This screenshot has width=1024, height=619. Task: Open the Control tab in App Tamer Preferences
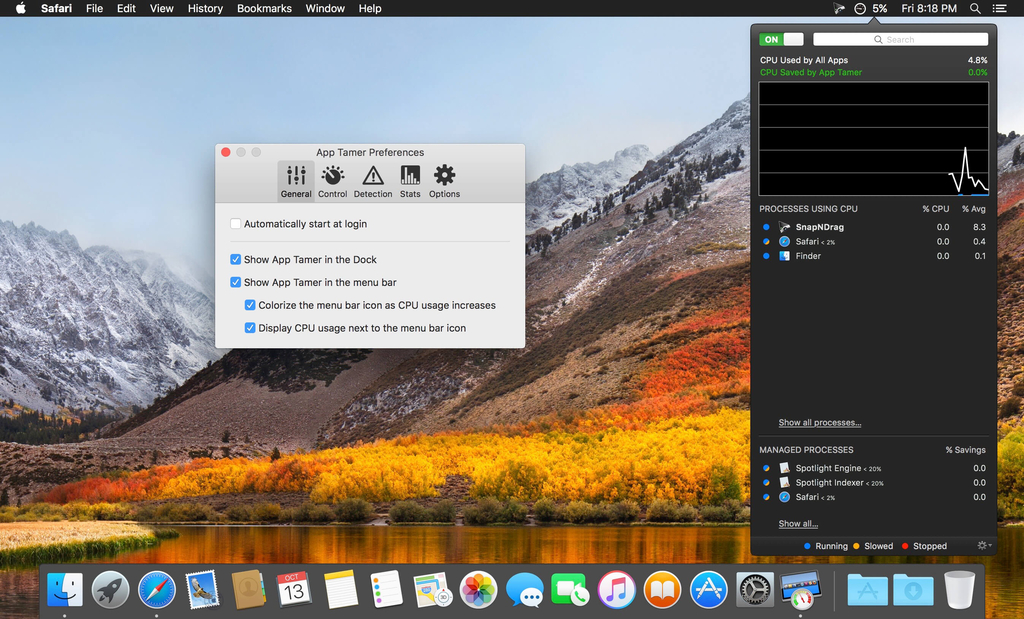pos(332,181)
